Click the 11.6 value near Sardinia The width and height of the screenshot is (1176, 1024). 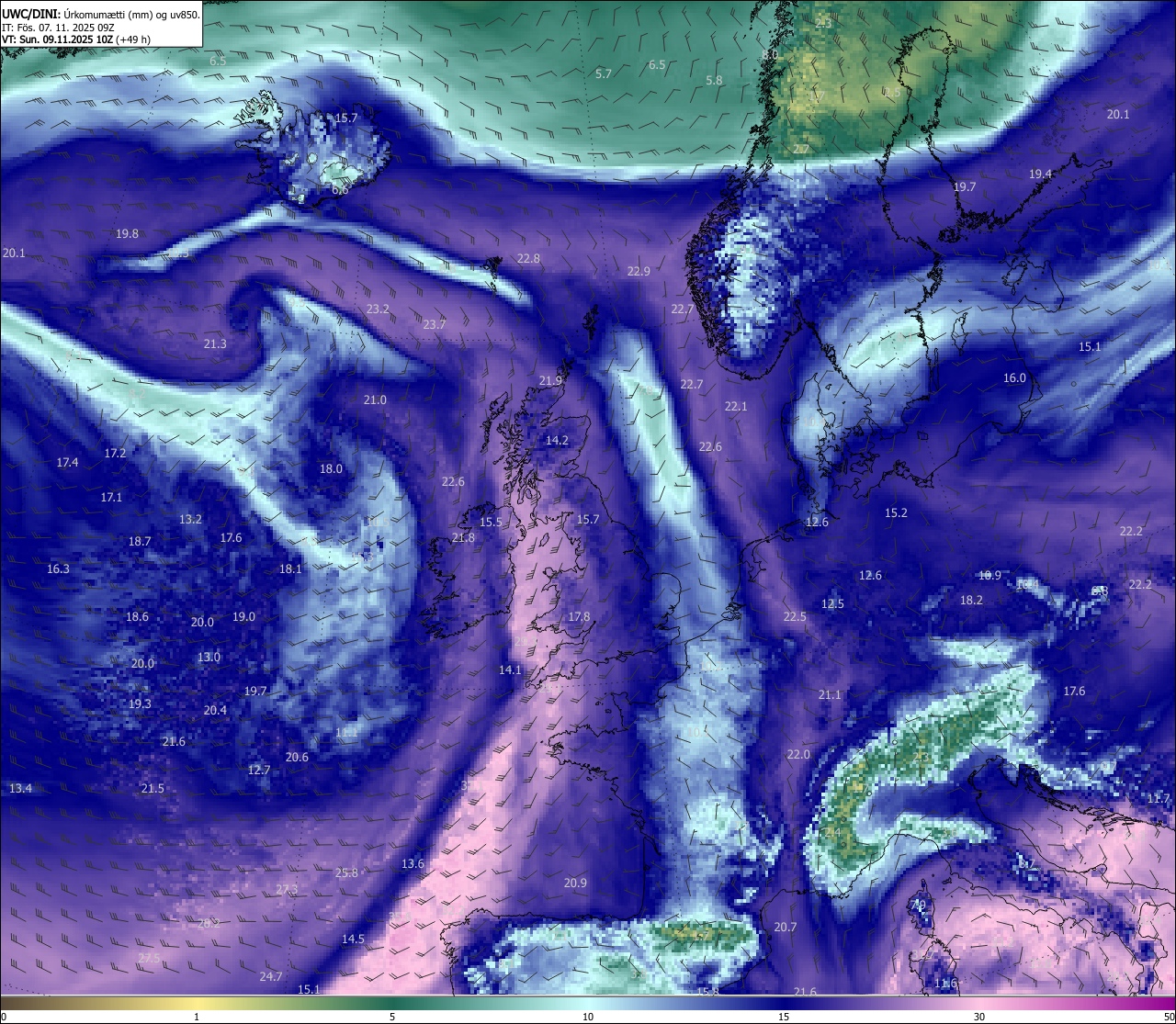tap(945, 984)
